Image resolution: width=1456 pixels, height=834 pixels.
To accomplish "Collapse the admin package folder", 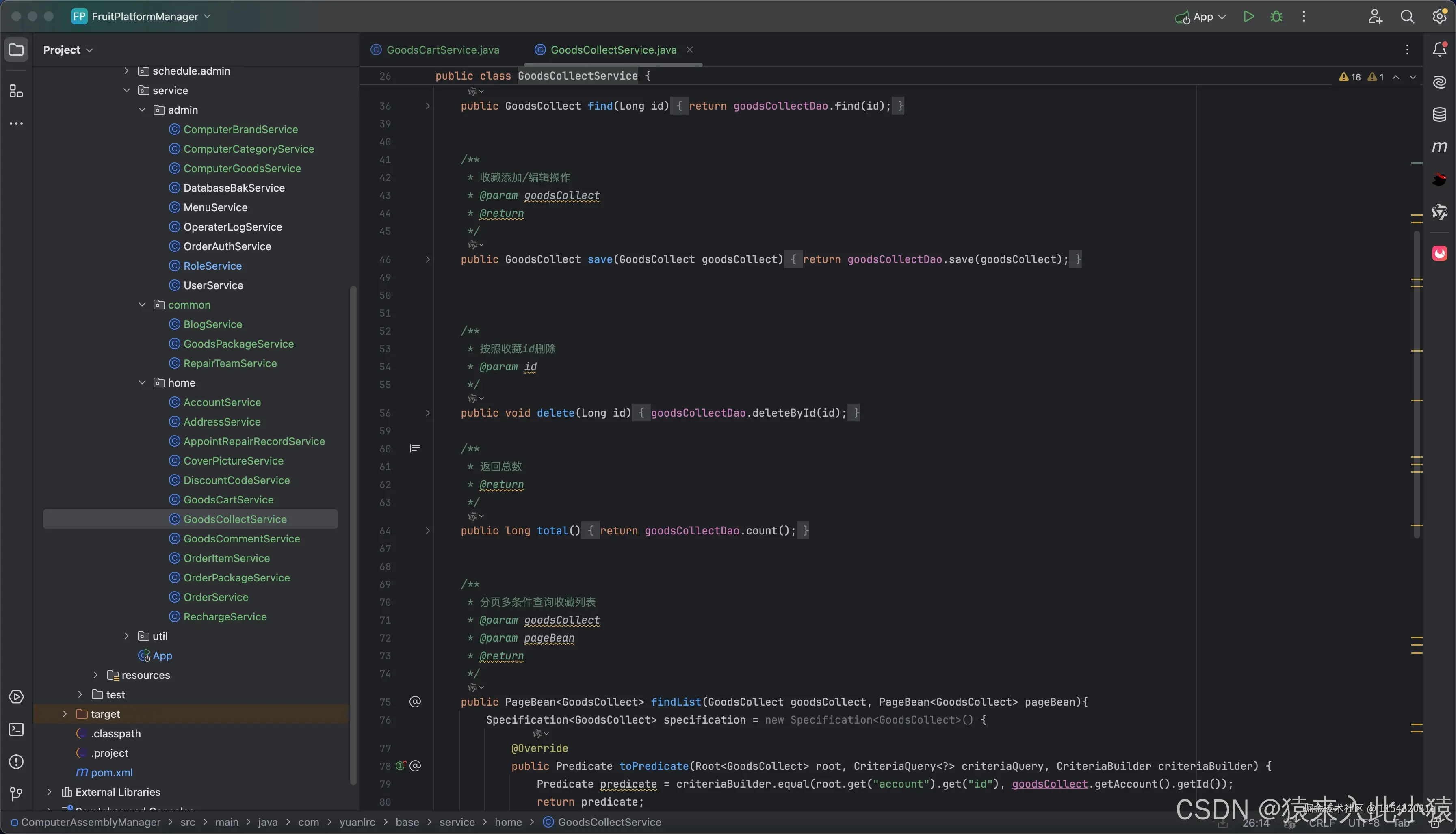I will coord(142,110).
